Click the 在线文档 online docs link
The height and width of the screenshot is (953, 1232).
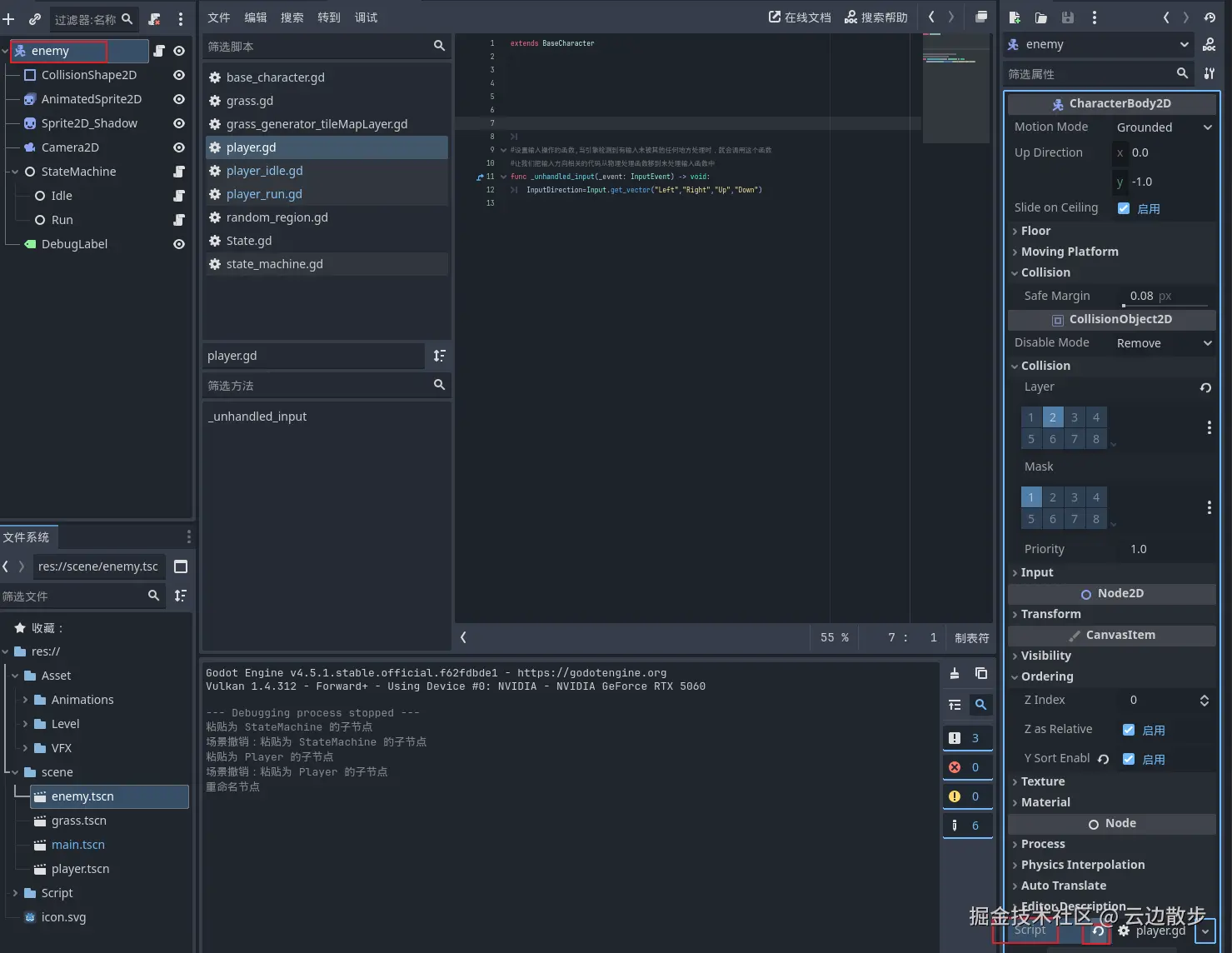pos(799,17)
